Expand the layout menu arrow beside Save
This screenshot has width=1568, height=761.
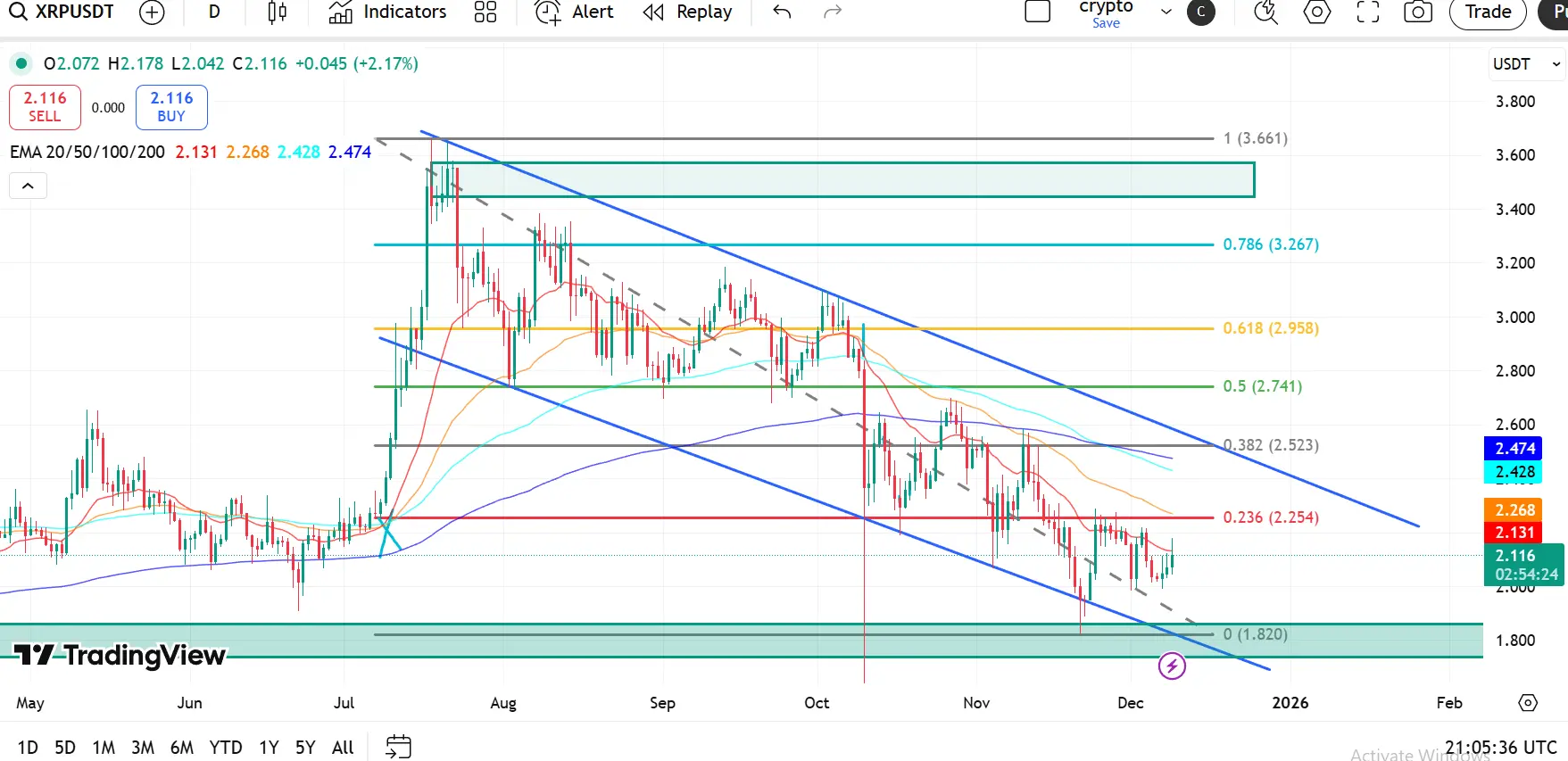(x=1166, y=12)
